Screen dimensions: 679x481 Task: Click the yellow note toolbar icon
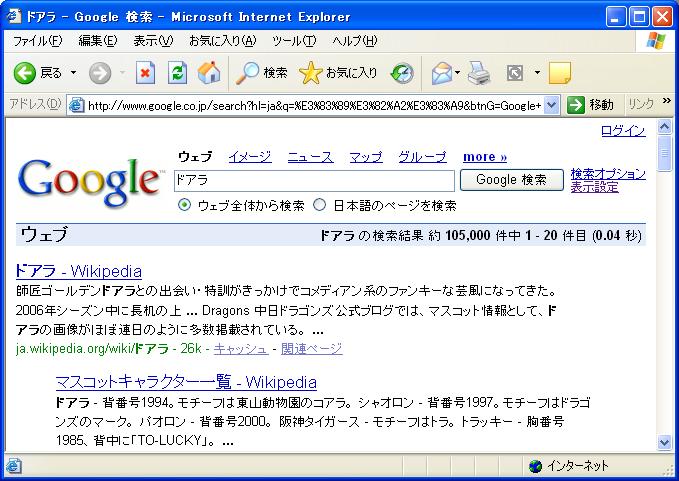tap(559, 73)
